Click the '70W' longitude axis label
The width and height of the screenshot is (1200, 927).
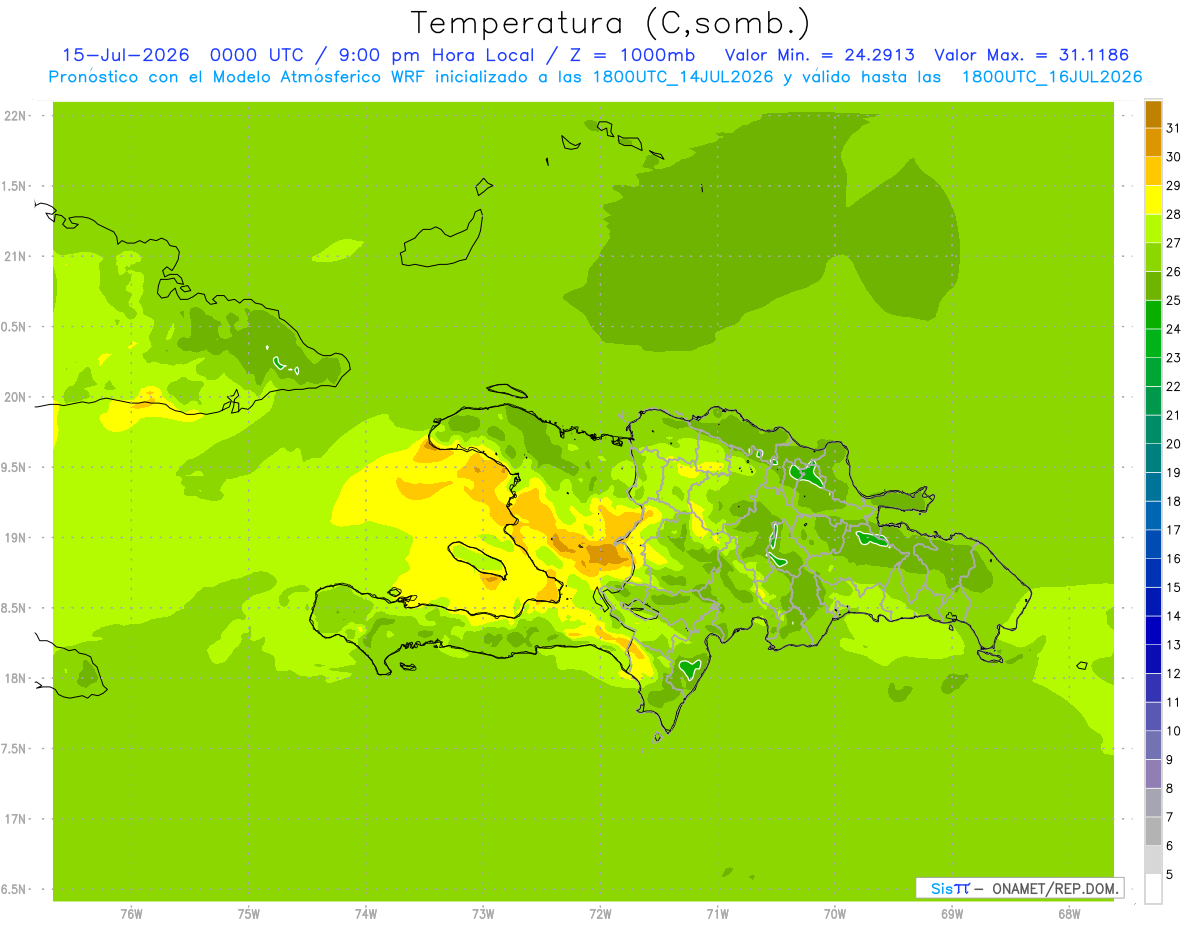tap(835, 914)
